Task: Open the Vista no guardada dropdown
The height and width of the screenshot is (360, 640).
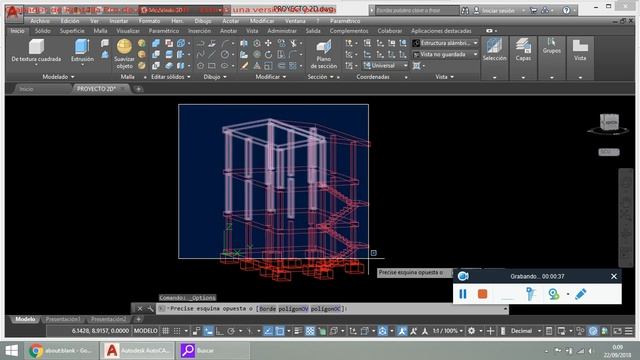Action: pos(445,54)
